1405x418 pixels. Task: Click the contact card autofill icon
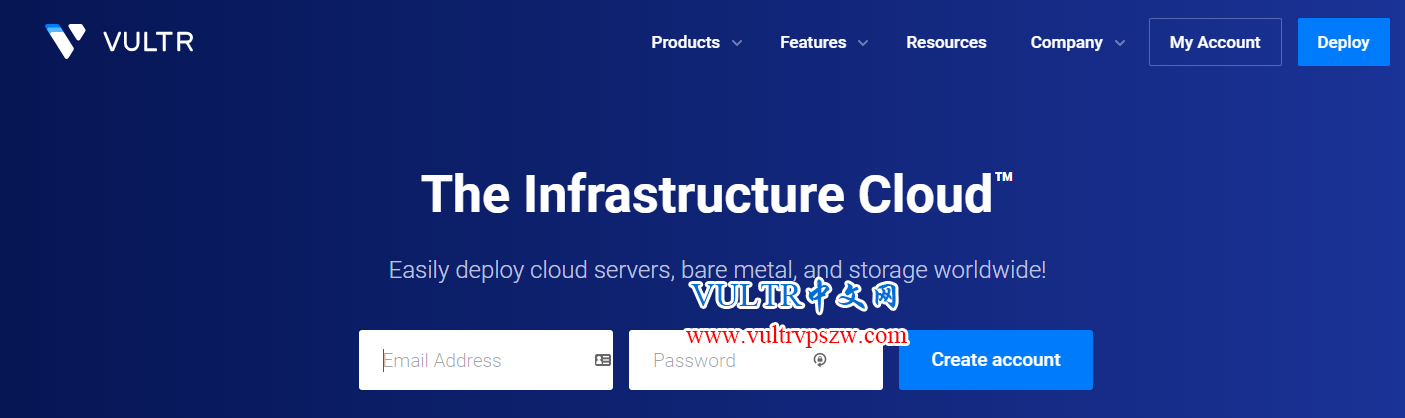tap(603, 360)
